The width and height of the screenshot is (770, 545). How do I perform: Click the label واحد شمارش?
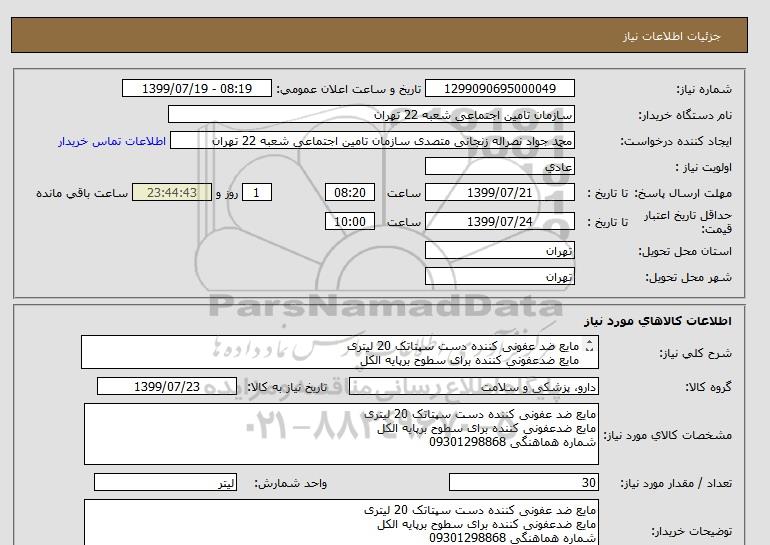click(291, 483)
